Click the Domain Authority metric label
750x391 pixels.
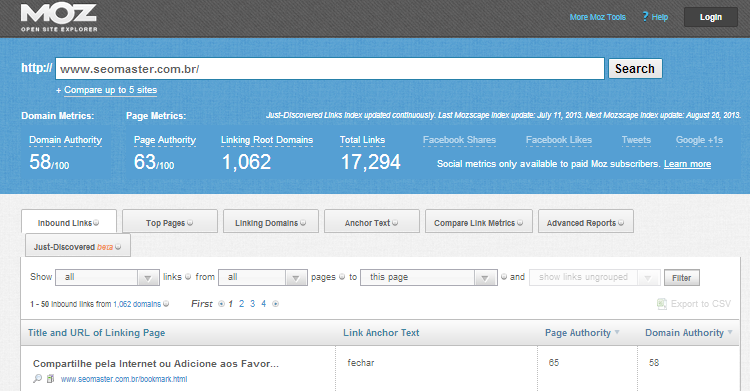[66, 140]
